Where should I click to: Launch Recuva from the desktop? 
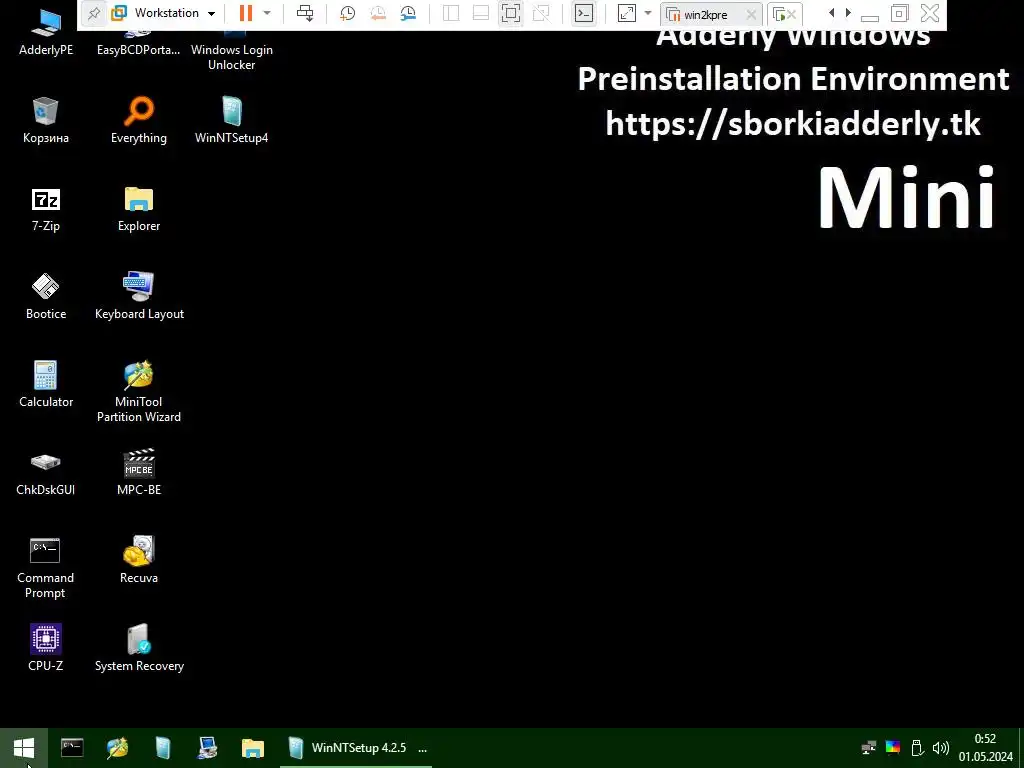click(138, 560)
